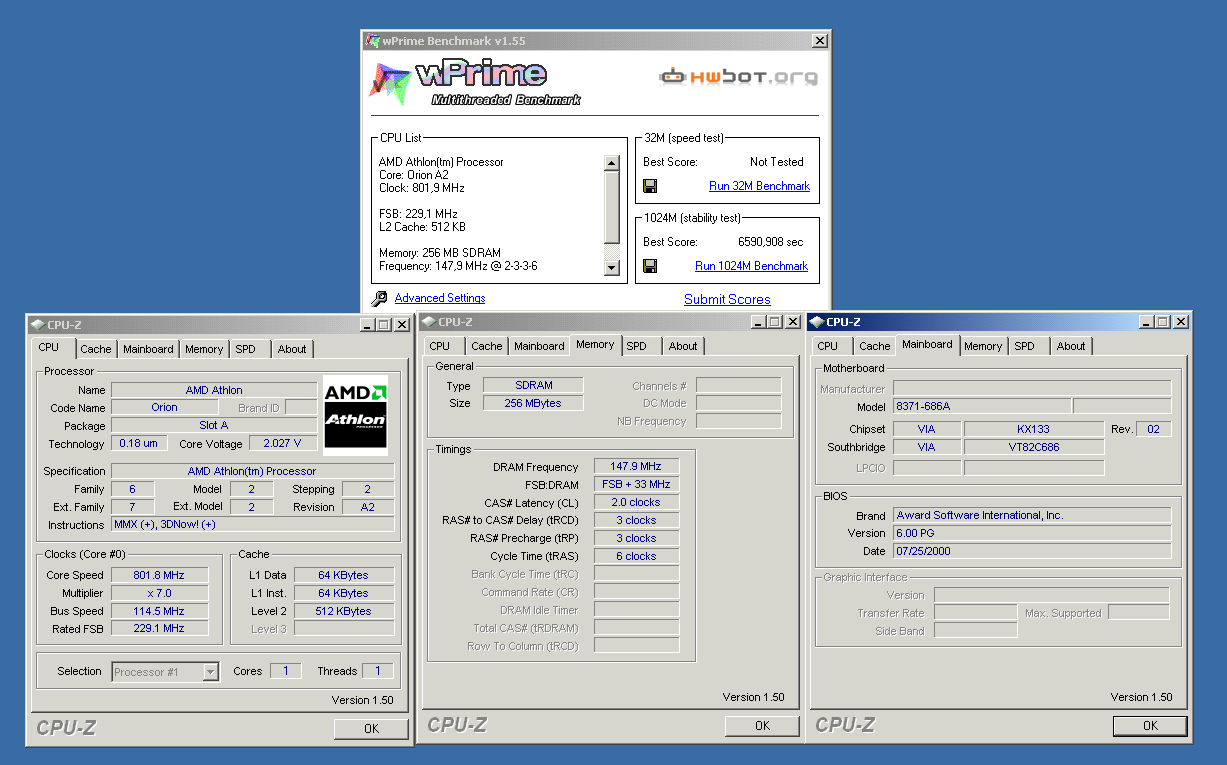Click the Instructions field MMX (+), 3DNow! (+)
This screenshot has width=1227, height=765.
click(x=253, y=525)
